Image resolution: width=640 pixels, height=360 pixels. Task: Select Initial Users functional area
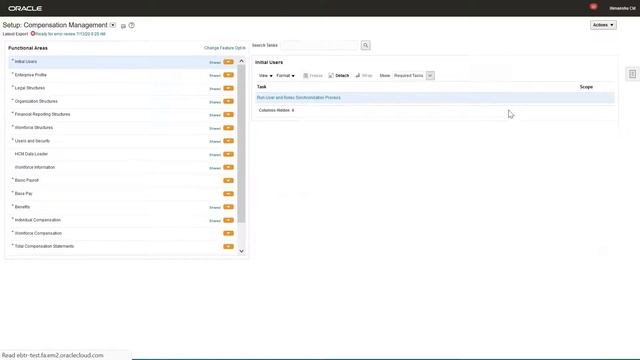pyautogui.click(x=26, y=62)
